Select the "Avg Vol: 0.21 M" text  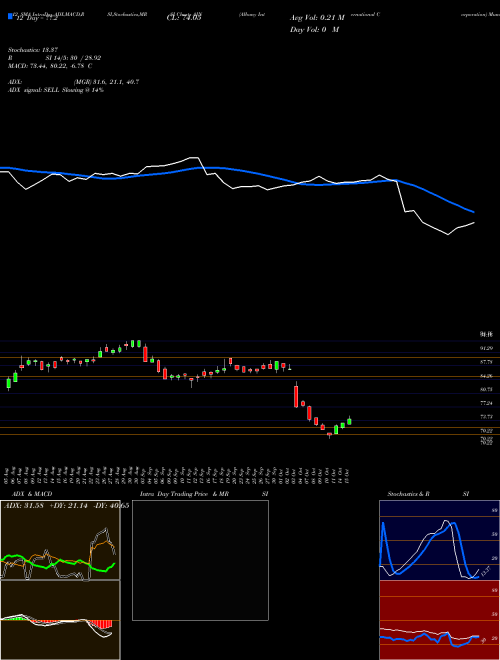click(x=317, y=18)
